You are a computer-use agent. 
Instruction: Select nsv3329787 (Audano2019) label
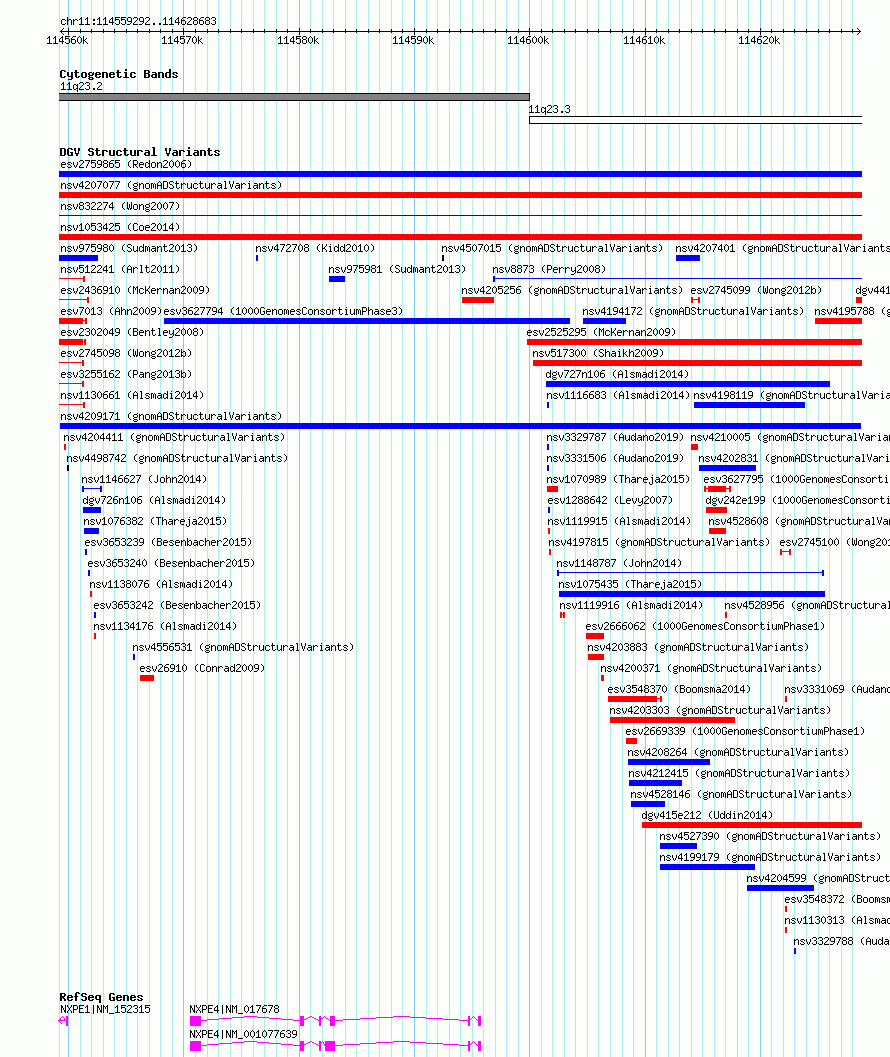coord(615,435)
